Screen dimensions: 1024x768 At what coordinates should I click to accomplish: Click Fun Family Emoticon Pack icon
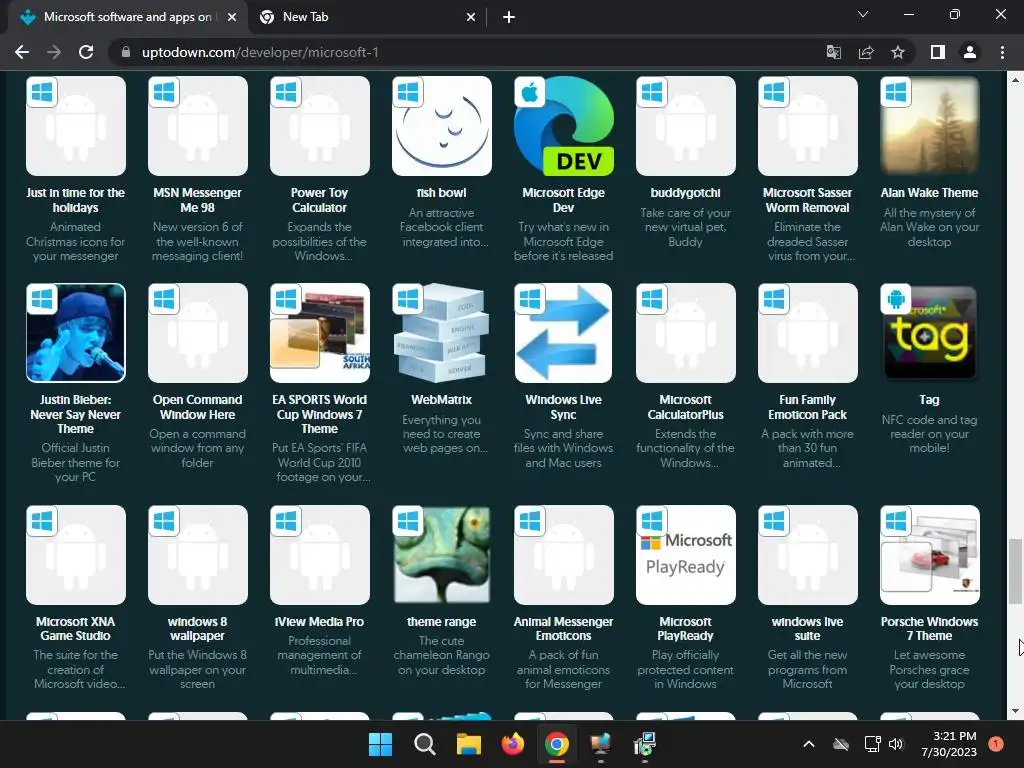[808, 333]
